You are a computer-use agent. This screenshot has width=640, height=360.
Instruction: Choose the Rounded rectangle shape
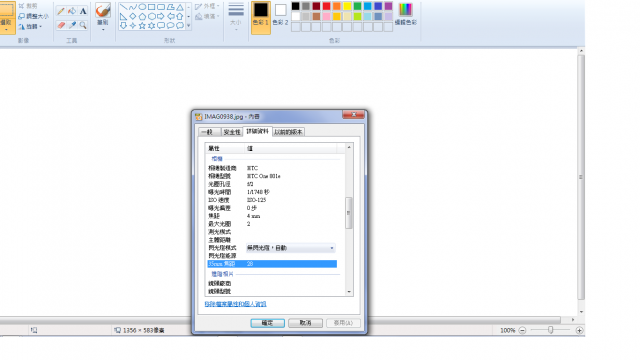click(x=161, y=7)
